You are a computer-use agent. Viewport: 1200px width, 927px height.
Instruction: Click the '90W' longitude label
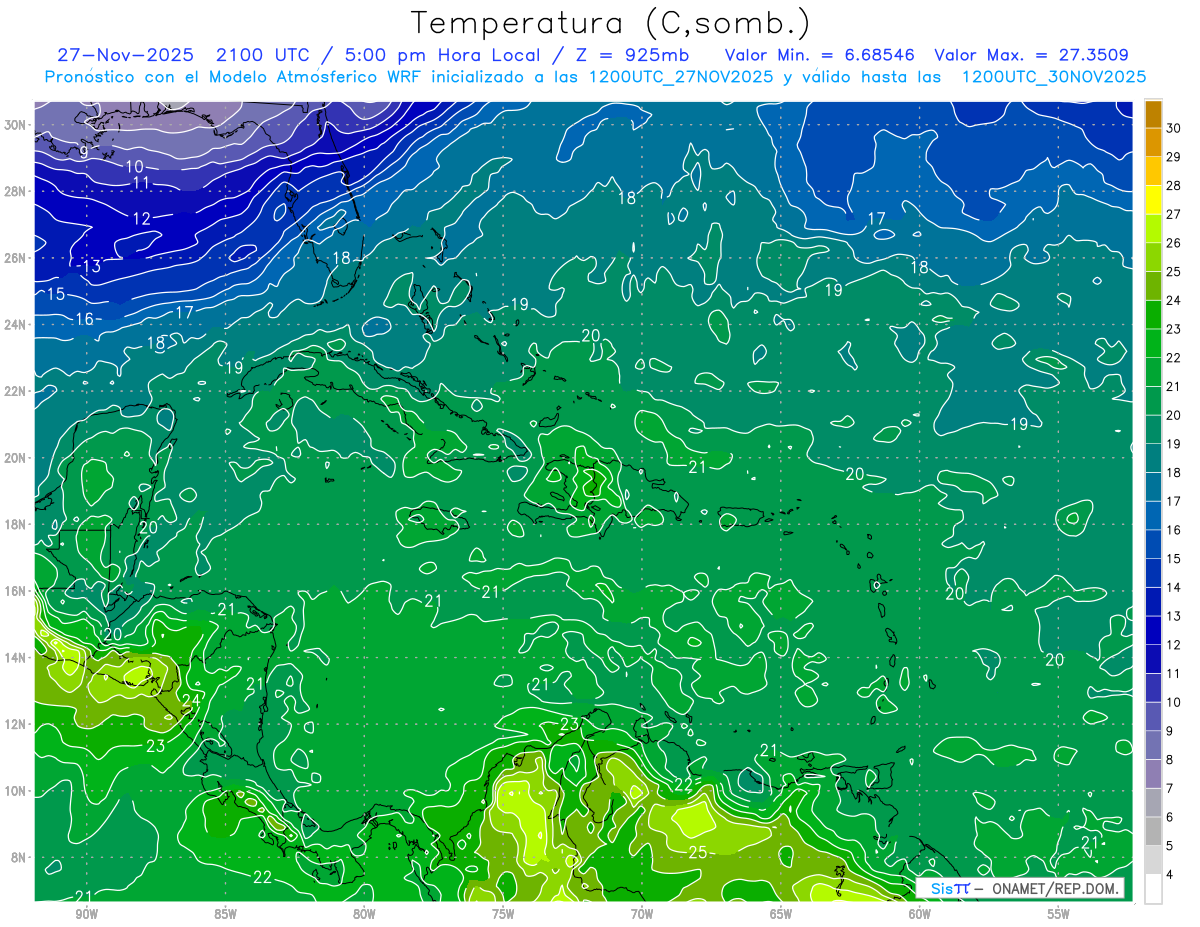(86, 914)
